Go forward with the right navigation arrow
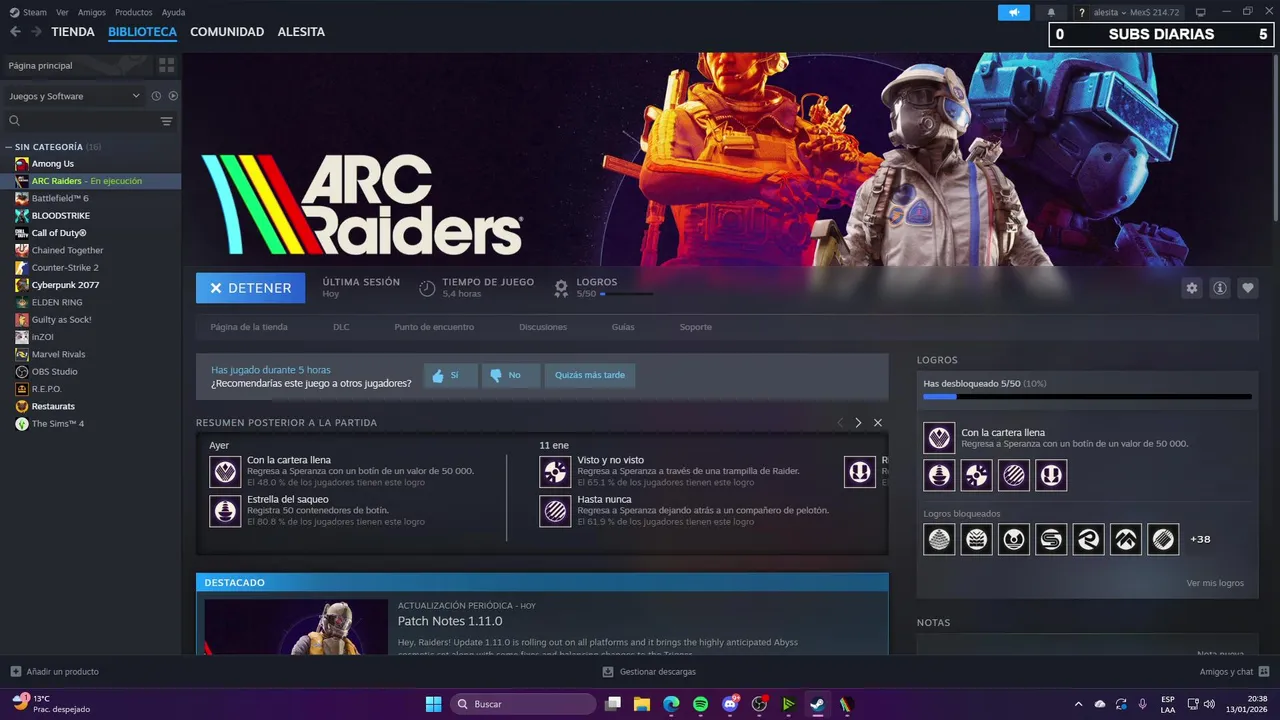This screenshot has width=1280, height=720. (36, 32)
